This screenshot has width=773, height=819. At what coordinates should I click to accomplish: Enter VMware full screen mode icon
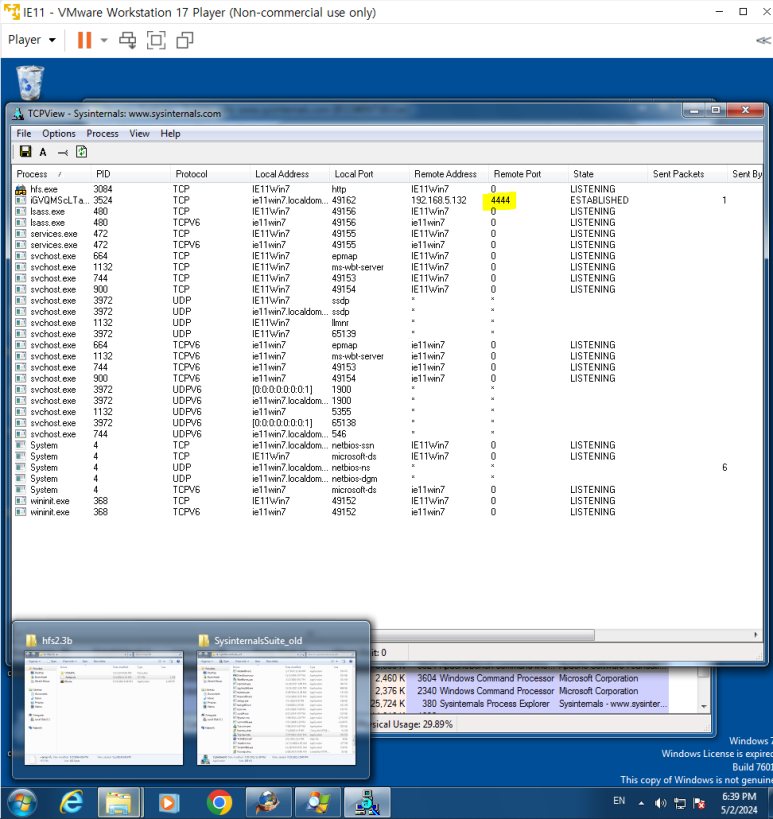156,40
